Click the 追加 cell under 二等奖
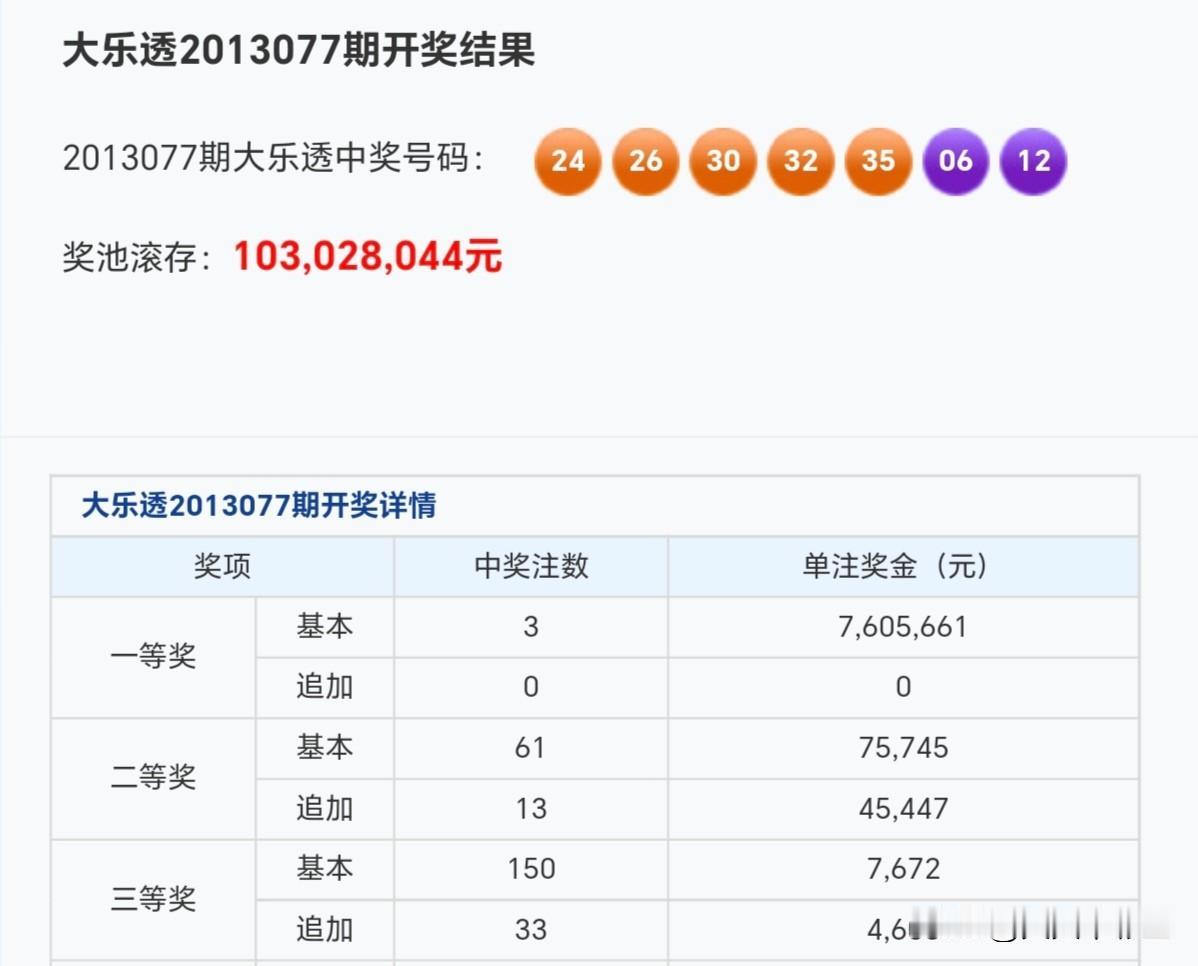Image resolution: width=1198 pixels, height=966 pixels. point(325,808)
